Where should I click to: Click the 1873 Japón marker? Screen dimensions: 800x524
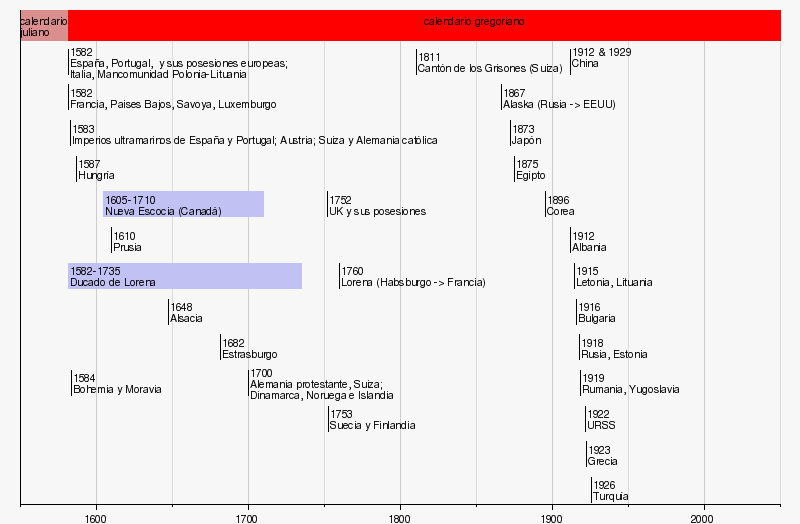coord(526,134)
